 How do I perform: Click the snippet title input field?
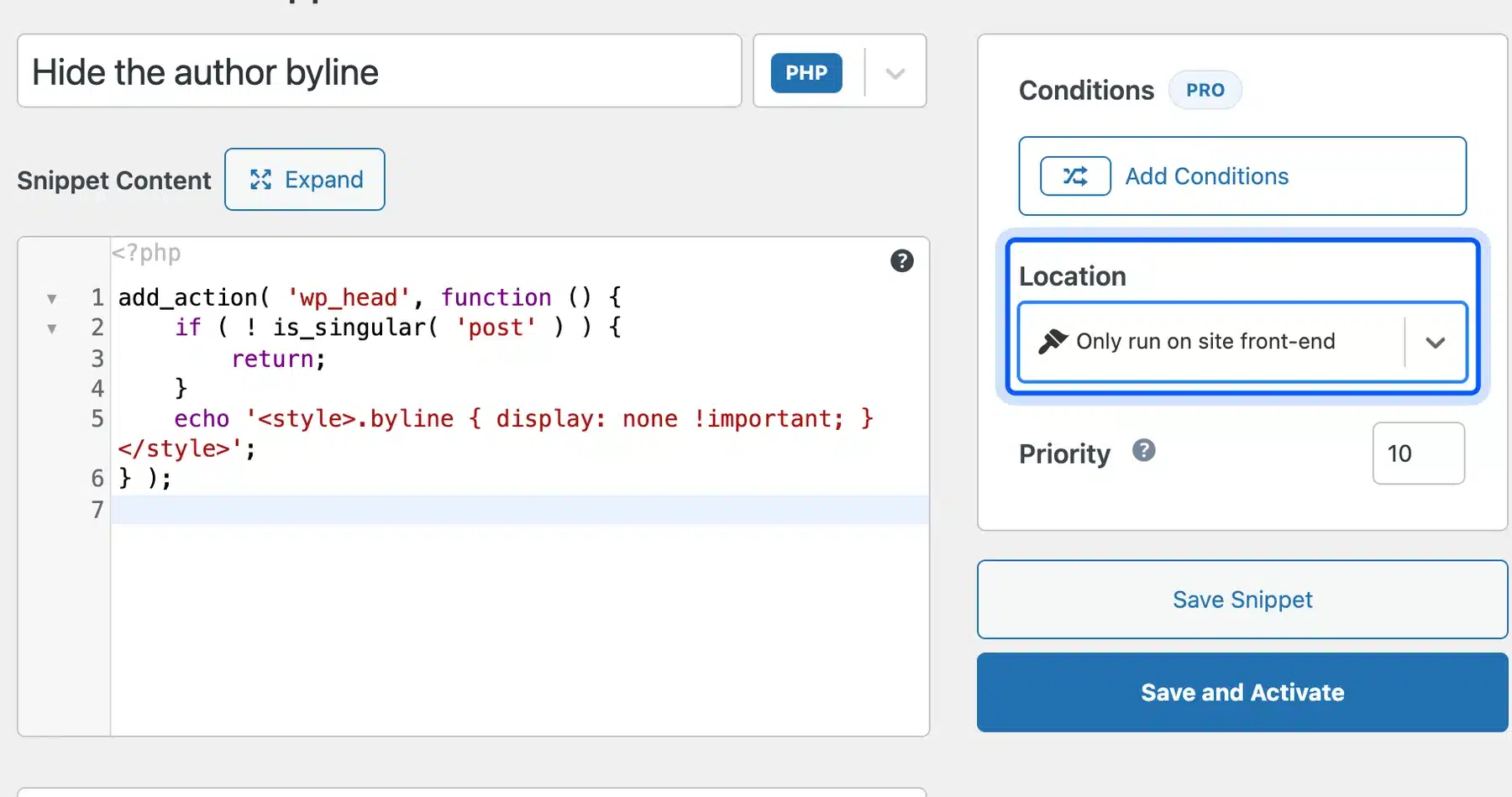pos(380,71)
